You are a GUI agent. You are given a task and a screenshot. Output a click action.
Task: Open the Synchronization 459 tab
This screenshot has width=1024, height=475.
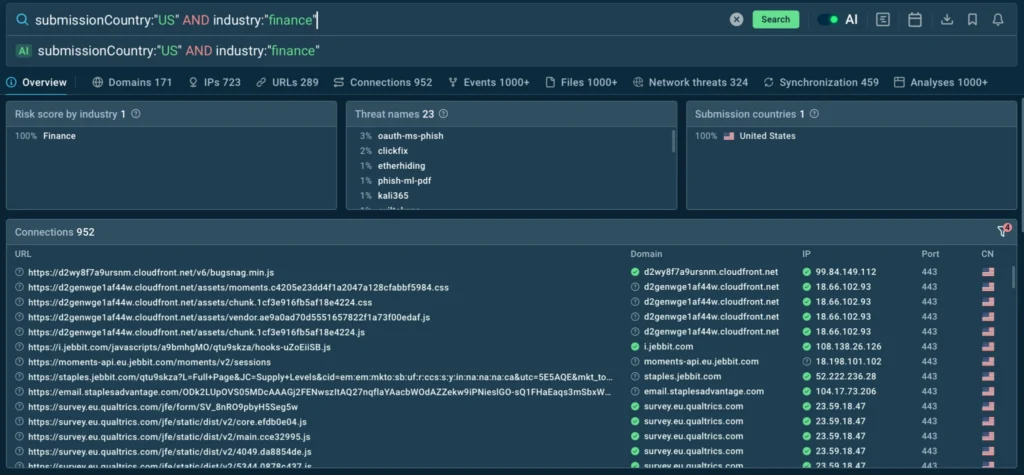tap(821, 82)
